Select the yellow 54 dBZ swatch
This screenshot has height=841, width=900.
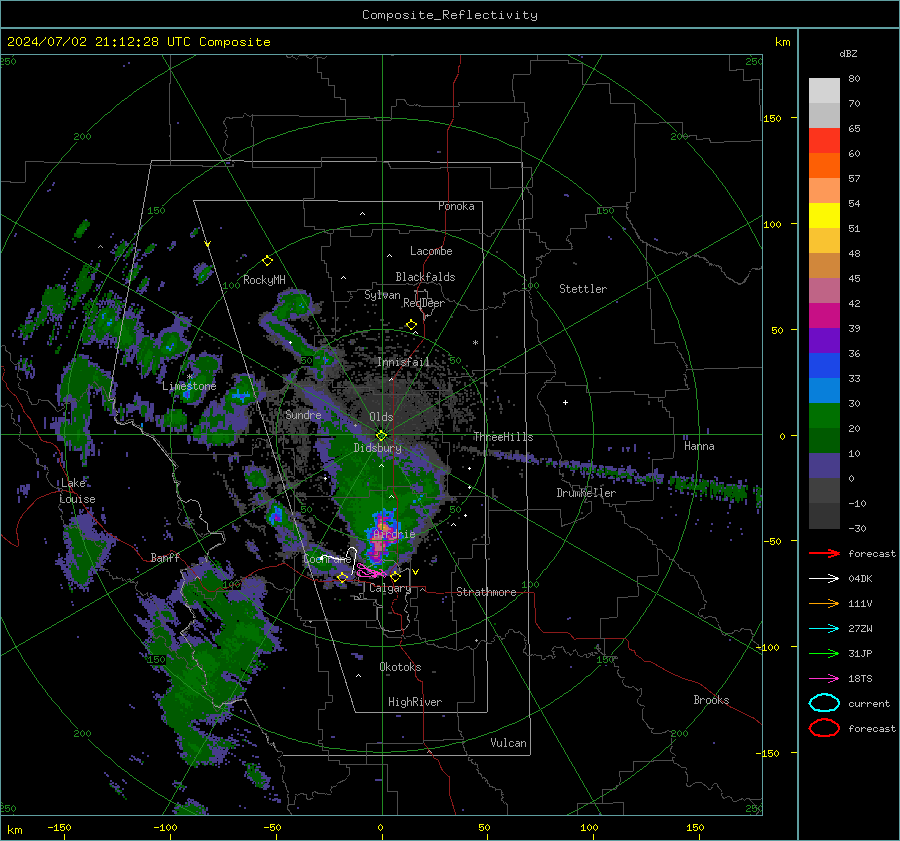824,215
